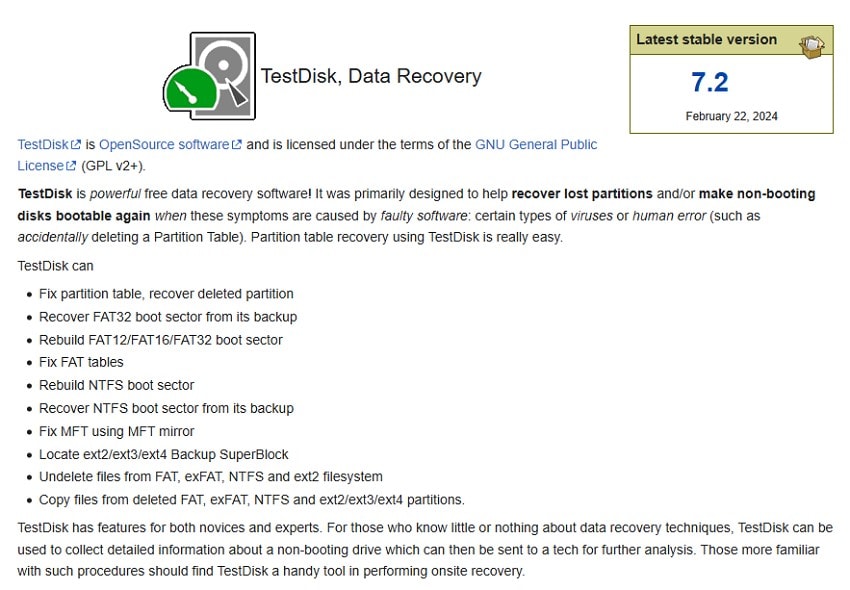Click 'Rebuild NTFS boot sector' list item
This screenshot has height=590, width=850.
[116, 385]
